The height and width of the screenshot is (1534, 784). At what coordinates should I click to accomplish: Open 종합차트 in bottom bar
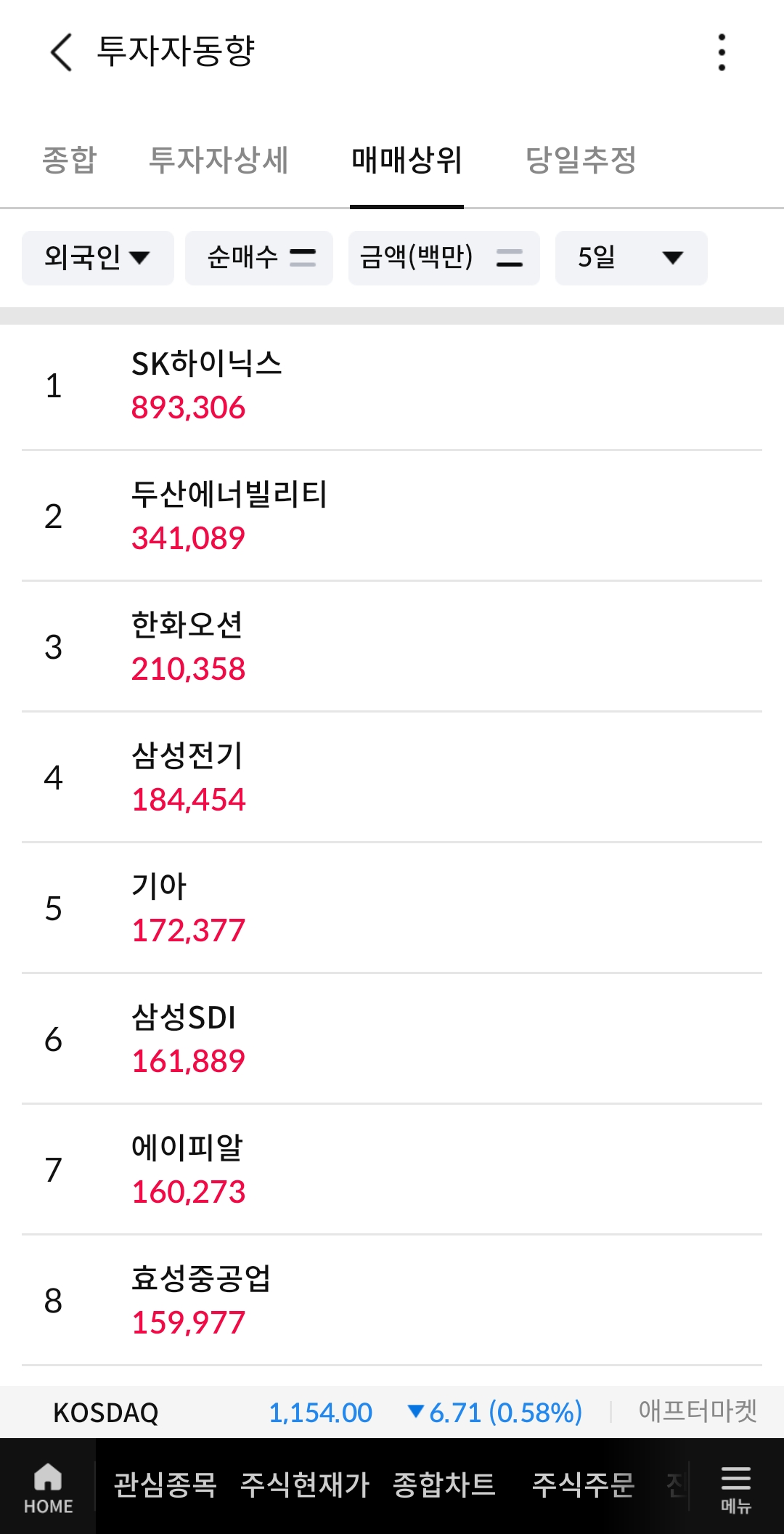444,1485
